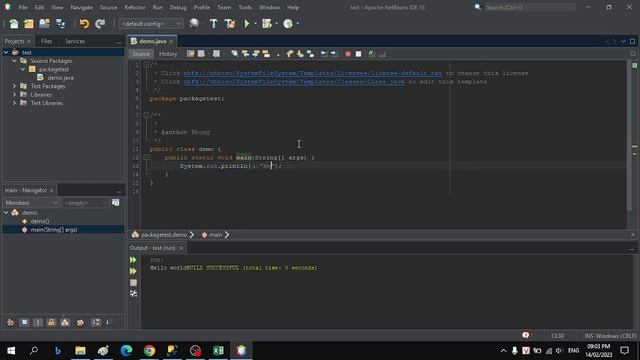640x360 pixels.
Task: Open the Tools menu
Action: click(x=245, y=7)
